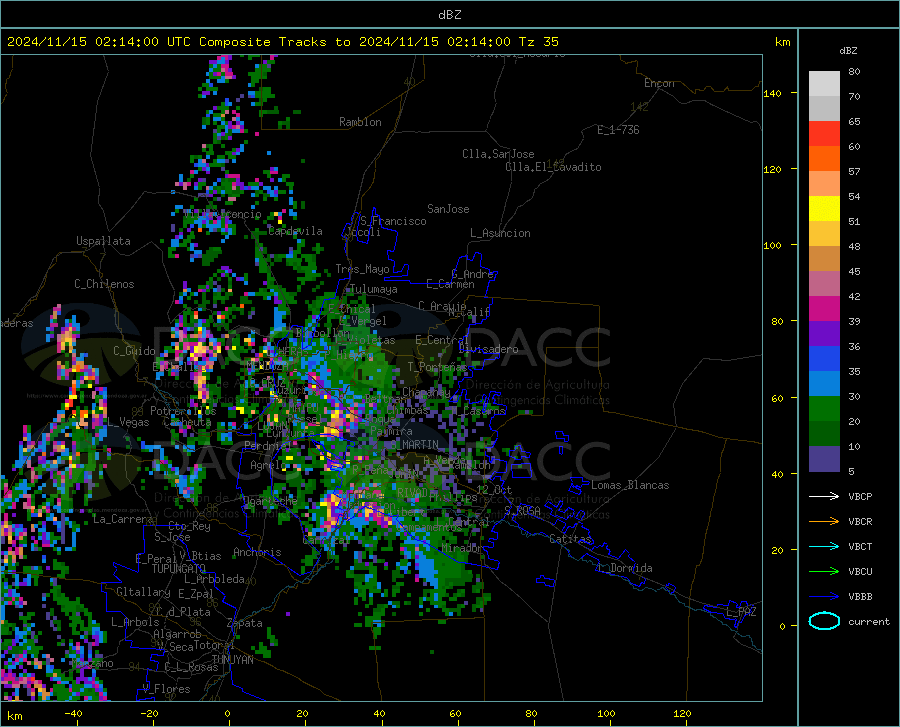Select the light blue 30-35 dBZ swatch
Screen dimensions: 900x727
(x=824, y=384)
